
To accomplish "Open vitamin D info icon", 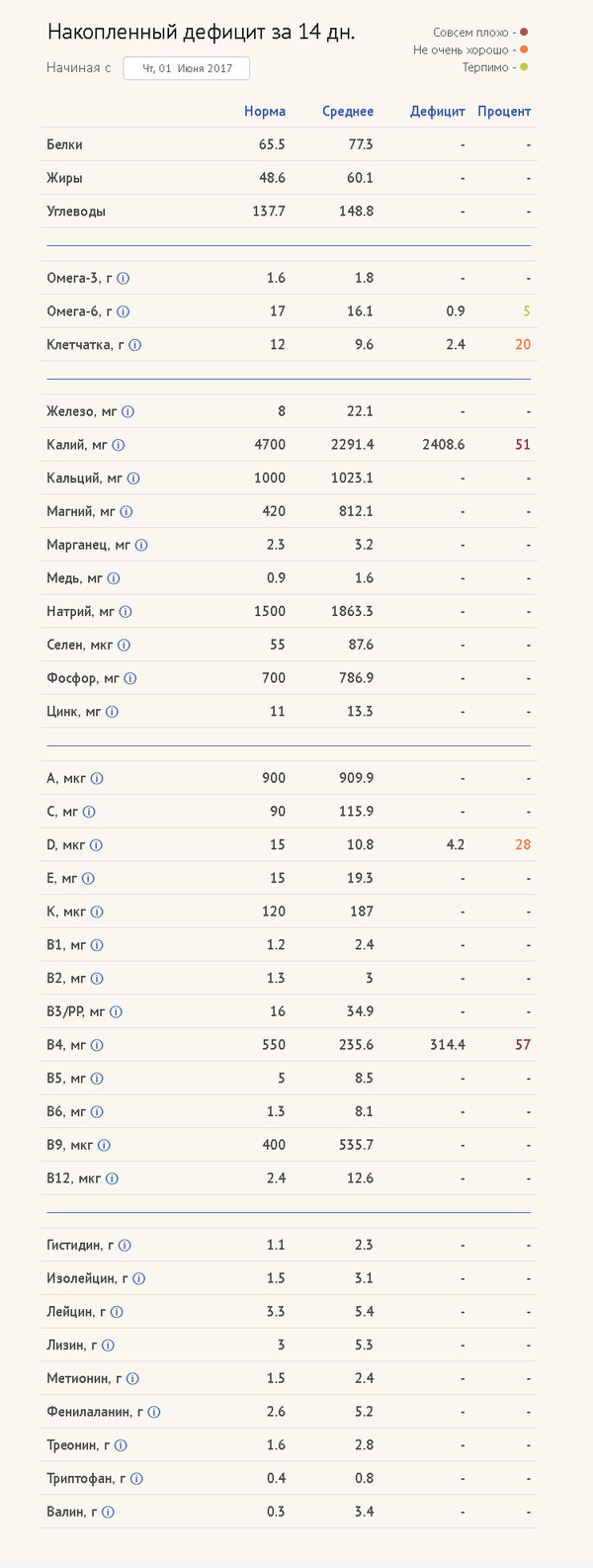I will pos(96,845).
